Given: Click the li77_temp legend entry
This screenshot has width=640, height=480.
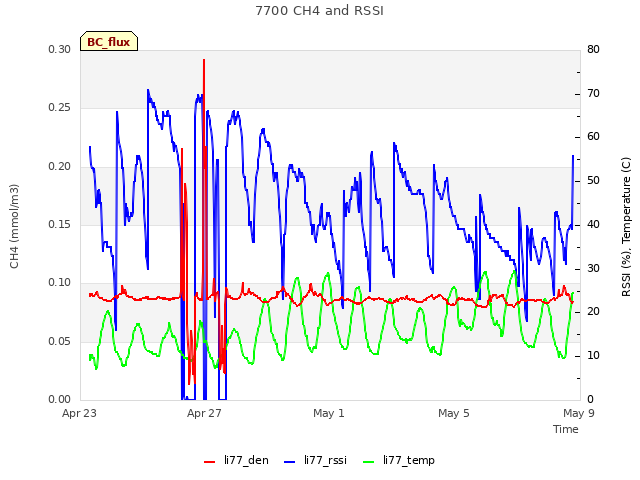Looking at the screenshot, I should (x=399, y=460).
